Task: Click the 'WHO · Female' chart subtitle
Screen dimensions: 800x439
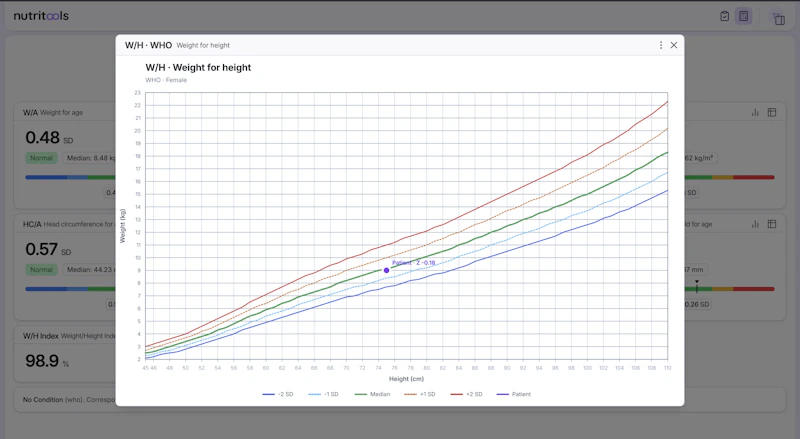Action: pos(166,80)
